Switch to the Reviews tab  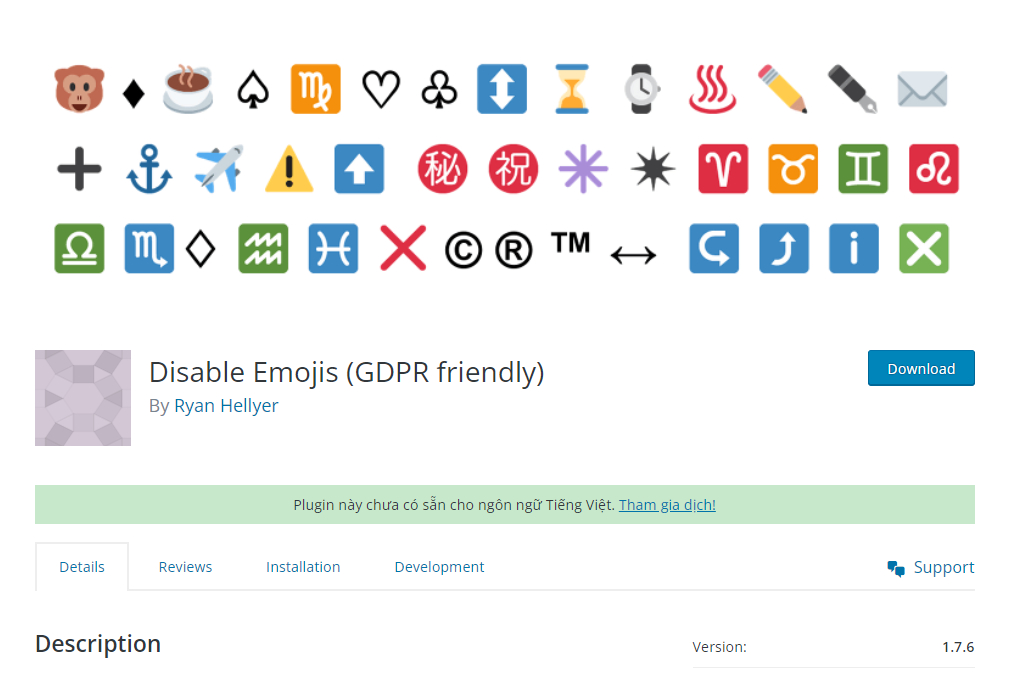point(185,567)
